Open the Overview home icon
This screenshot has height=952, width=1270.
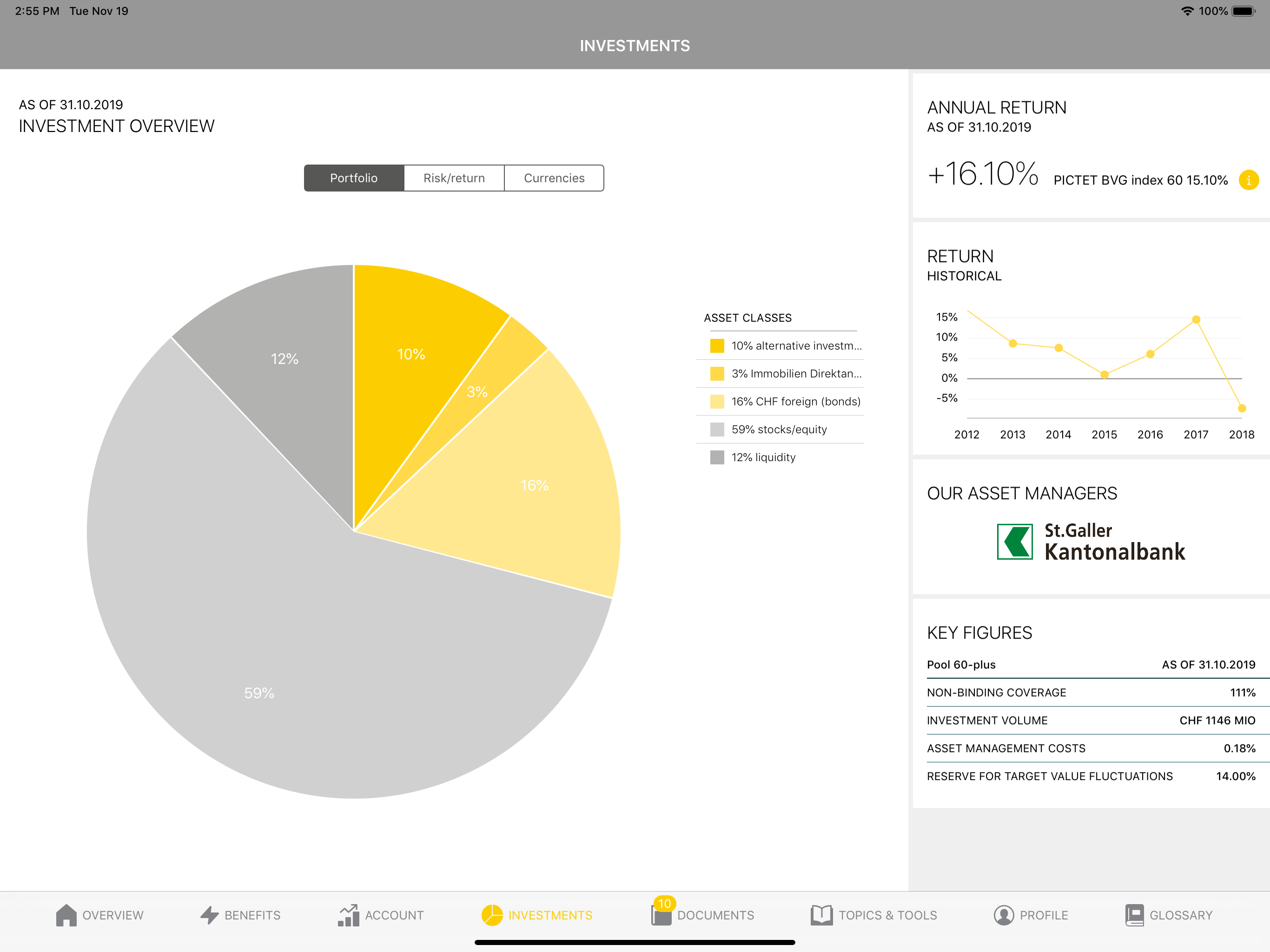(66, 915)
